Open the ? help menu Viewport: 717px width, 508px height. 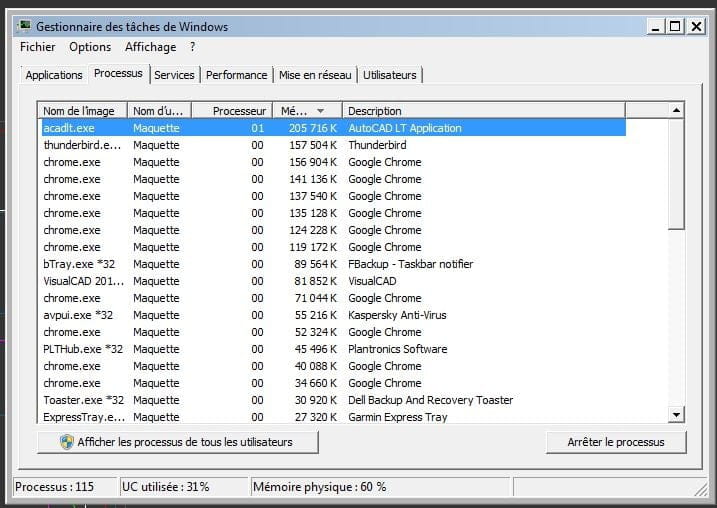click(193, 47)
